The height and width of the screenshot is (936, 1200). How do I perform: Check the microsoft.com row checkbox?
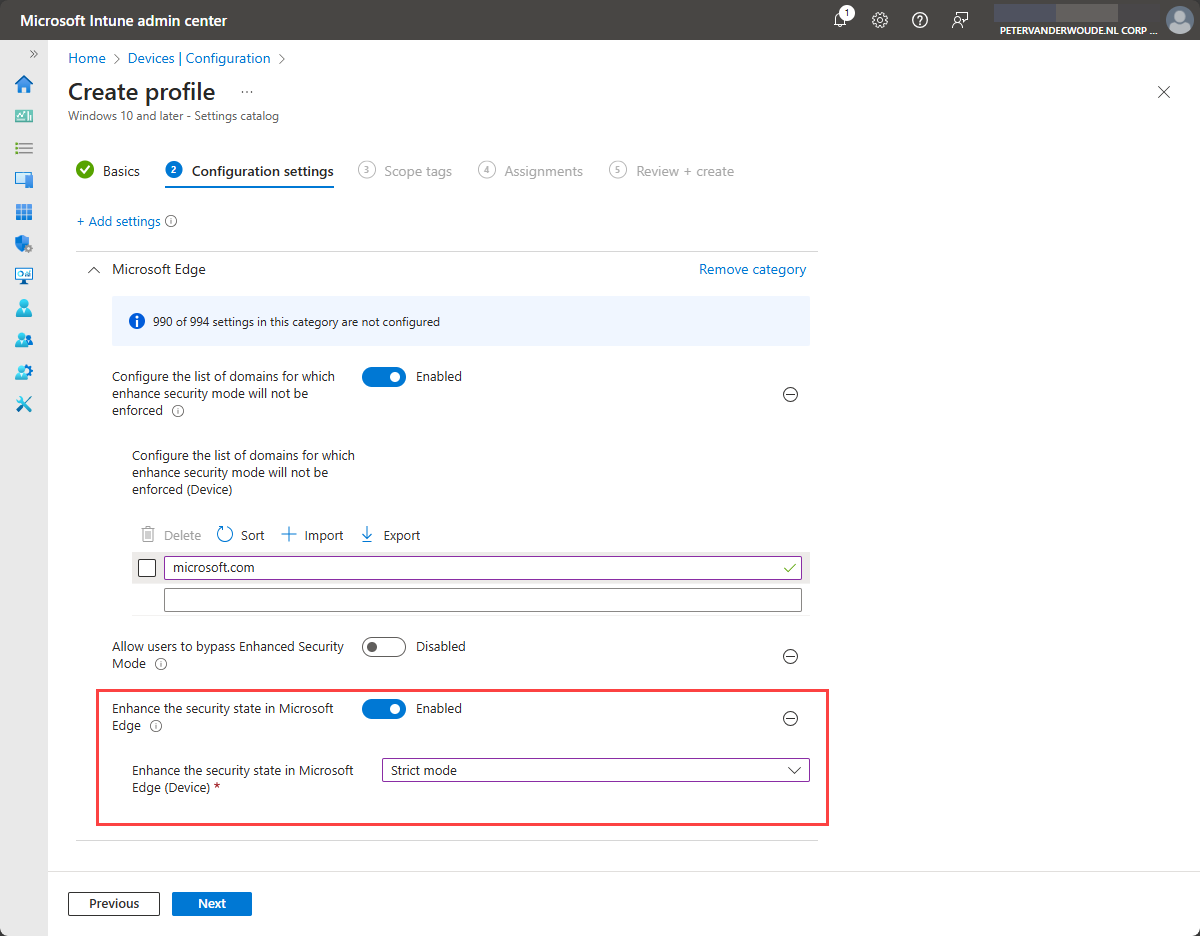pyautogui.click(x=147, y=568)
